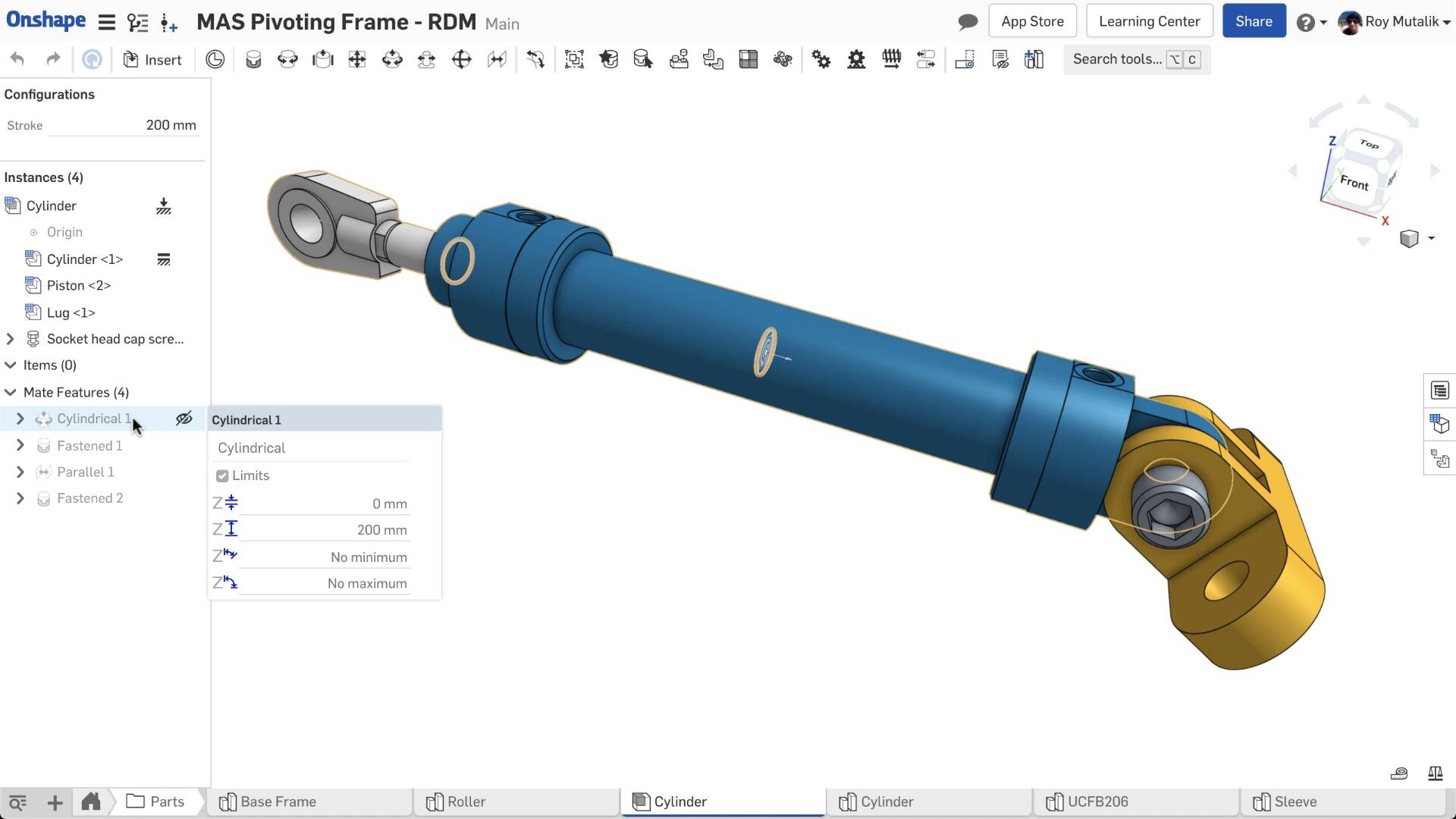Select the Slider mate tool

coord(322,59)
